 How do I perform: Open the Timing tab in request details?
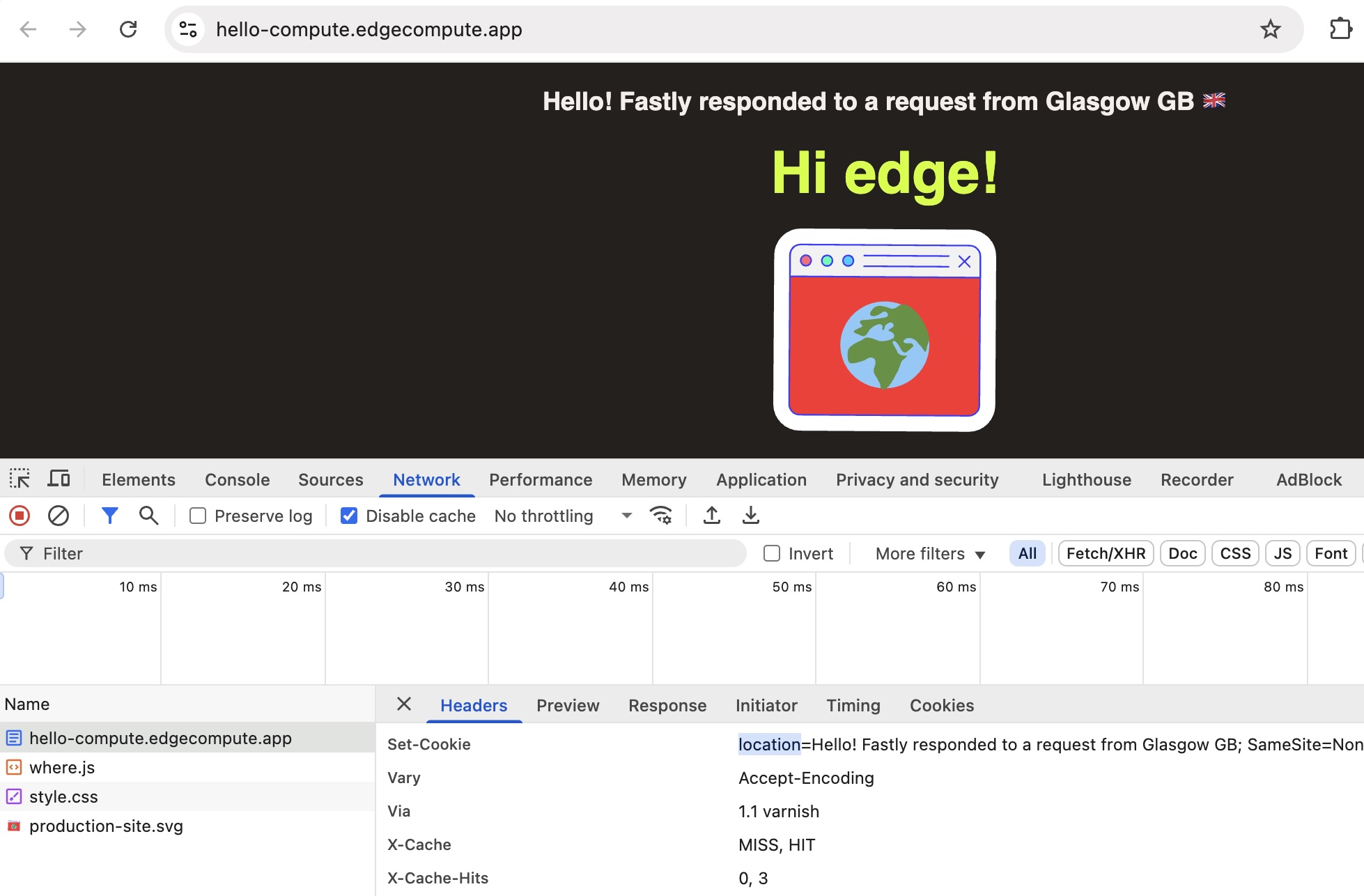(853, 705)
